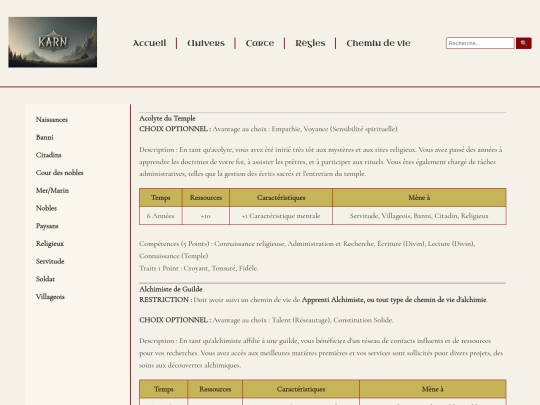Select Naissances in the sidebar
The height and width of the screenshot is (405, 540).
pos(52,120)
